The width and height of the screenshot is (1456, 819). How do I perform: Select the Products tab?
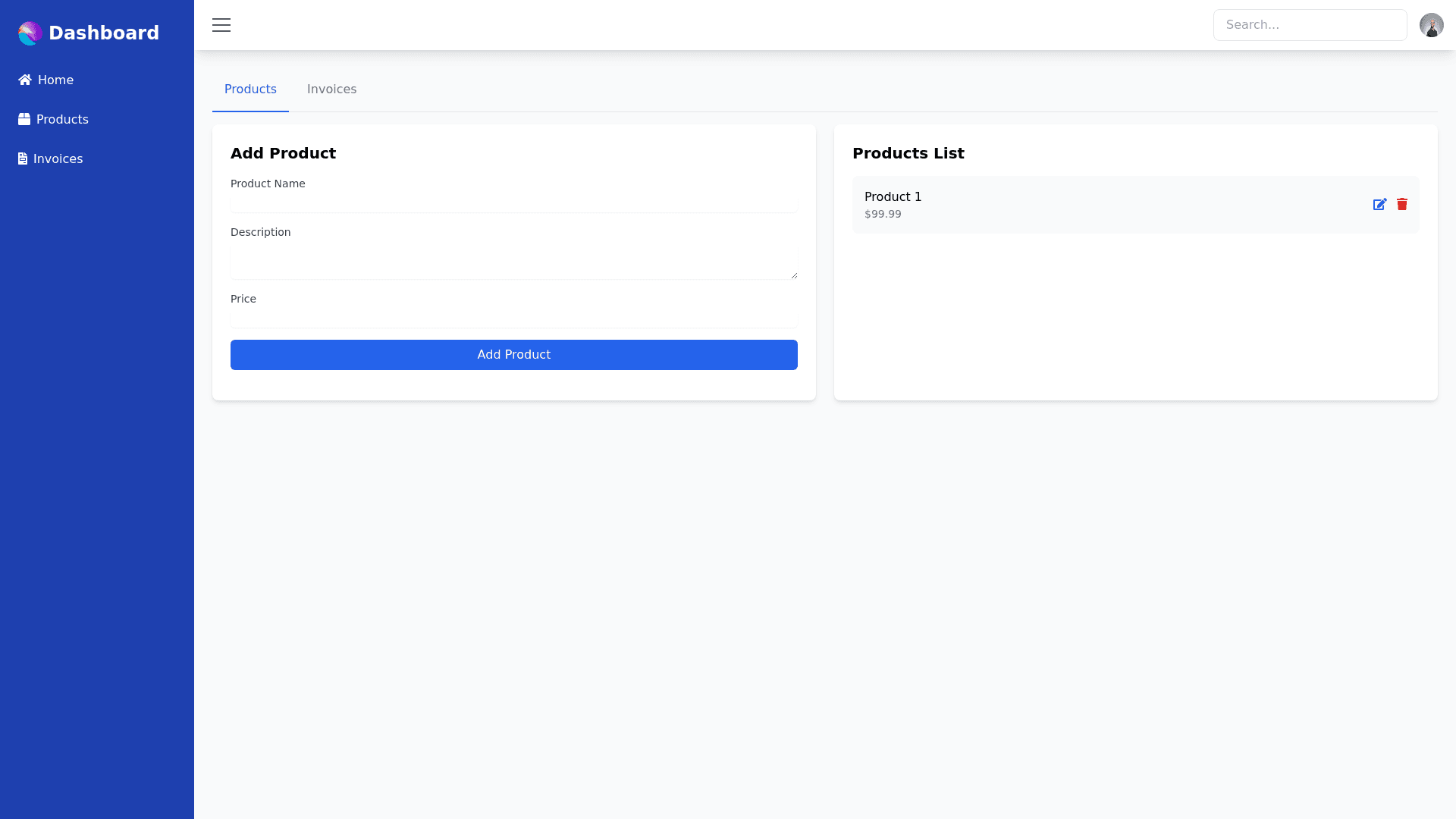250,89
